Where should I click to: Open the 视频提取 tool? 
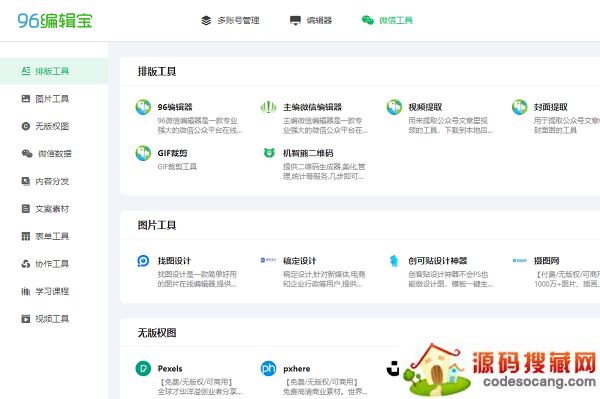425,107
